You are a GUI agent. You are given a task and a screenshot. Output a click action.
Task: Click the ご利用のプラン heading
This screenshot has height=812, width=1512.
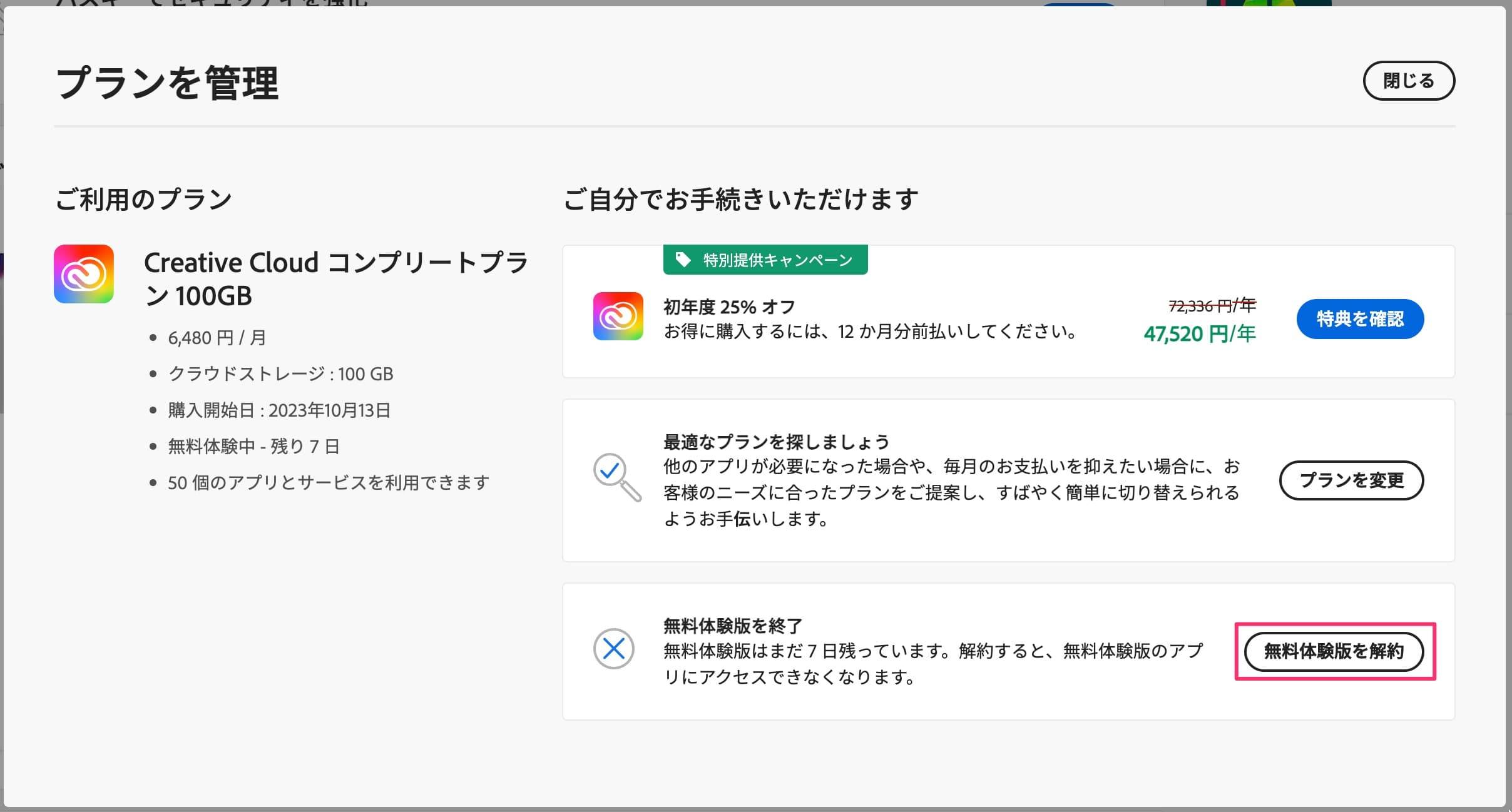click(x=143, y=200)
